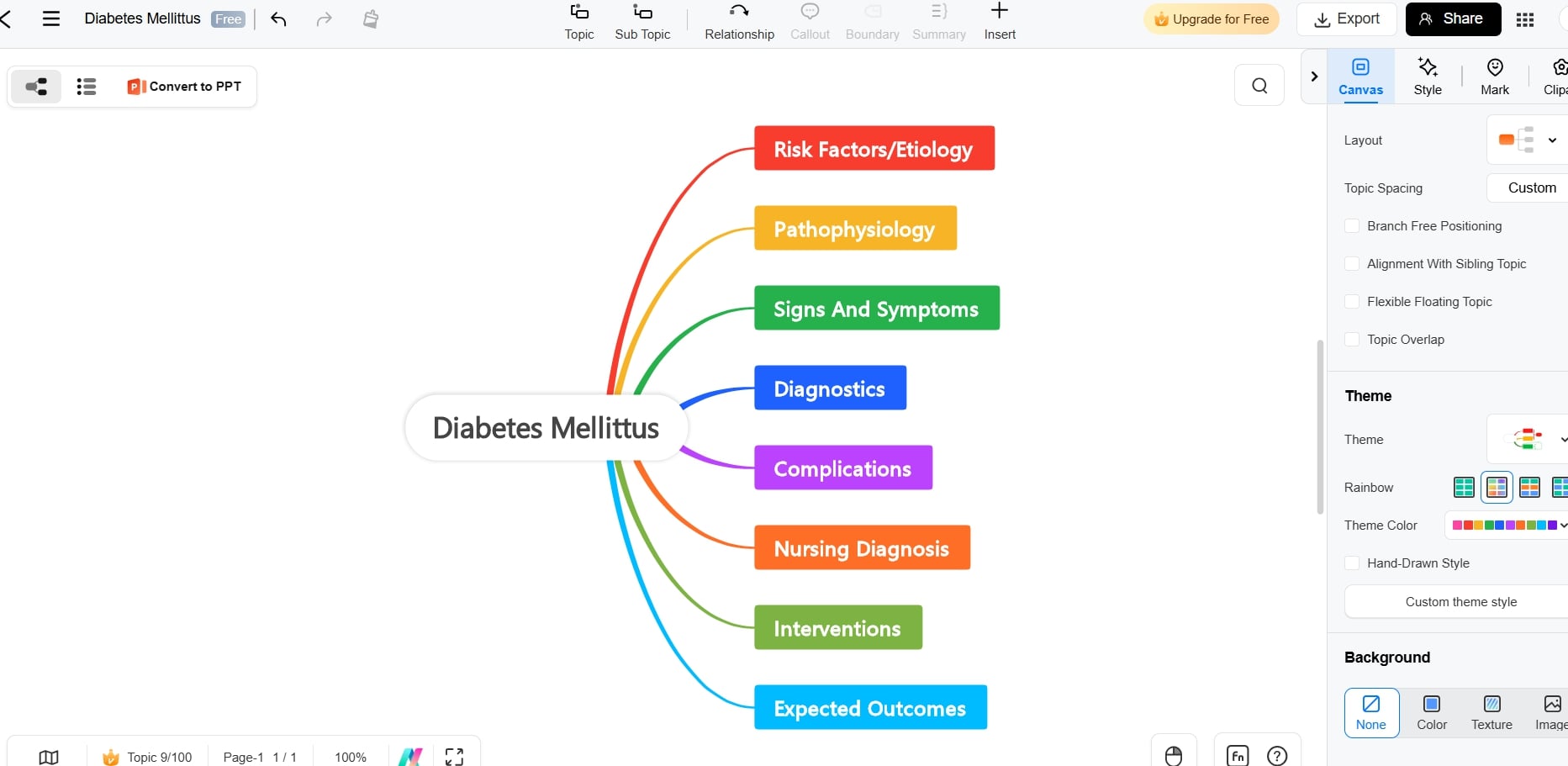Collapse the right side panel
The height and width of the screenshot is (766, 1568).
pyautogui.click(x=1313, y=77)
